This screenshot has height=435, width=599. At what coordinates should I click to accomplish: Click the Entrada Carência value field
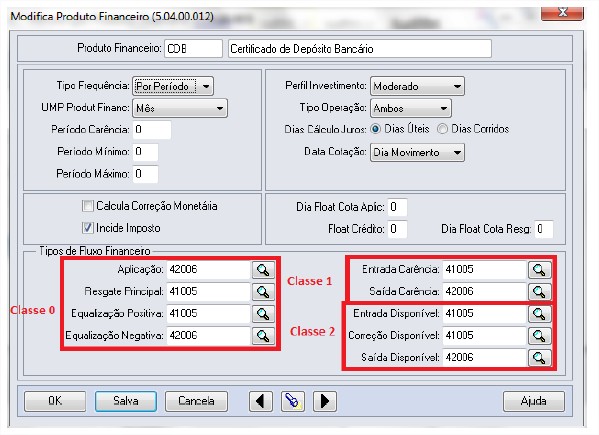(485, 270)
